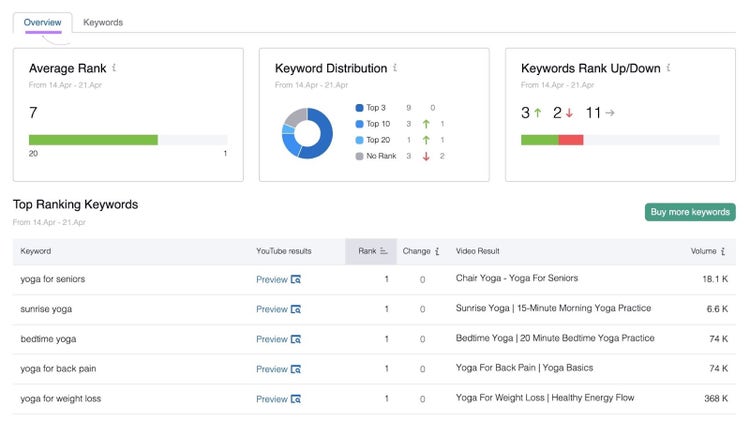Click the 6.6 K volume value

pyautogui.click(x=717, y=309)
